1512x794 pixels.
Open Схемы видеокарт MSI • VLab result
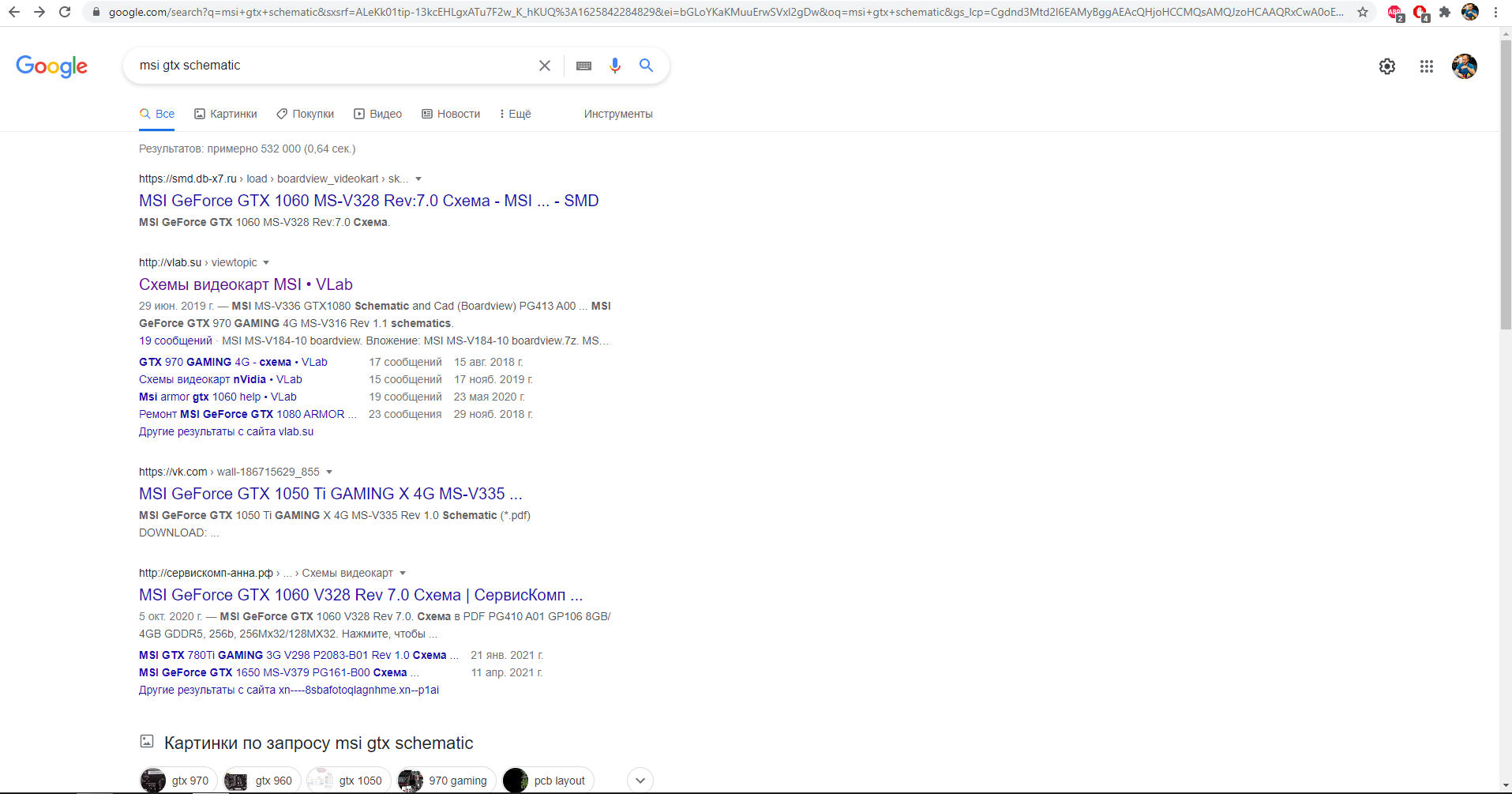[x=246, y=284]
